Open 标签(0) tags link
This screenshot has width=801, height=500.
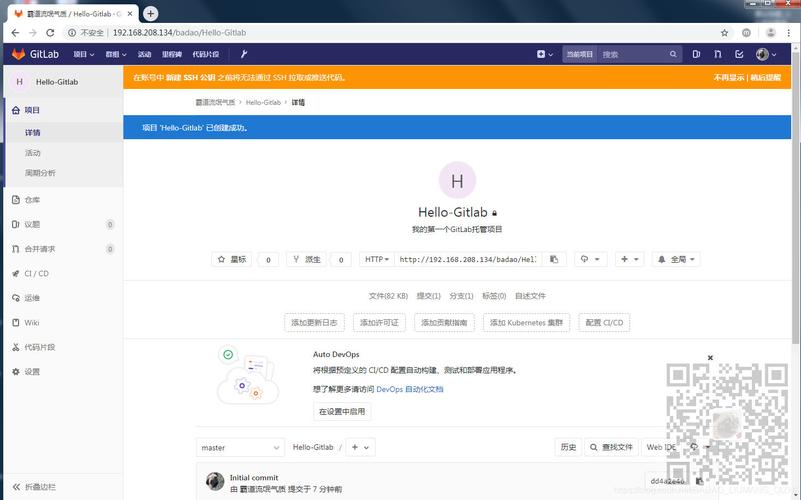(x=494, y=296)
